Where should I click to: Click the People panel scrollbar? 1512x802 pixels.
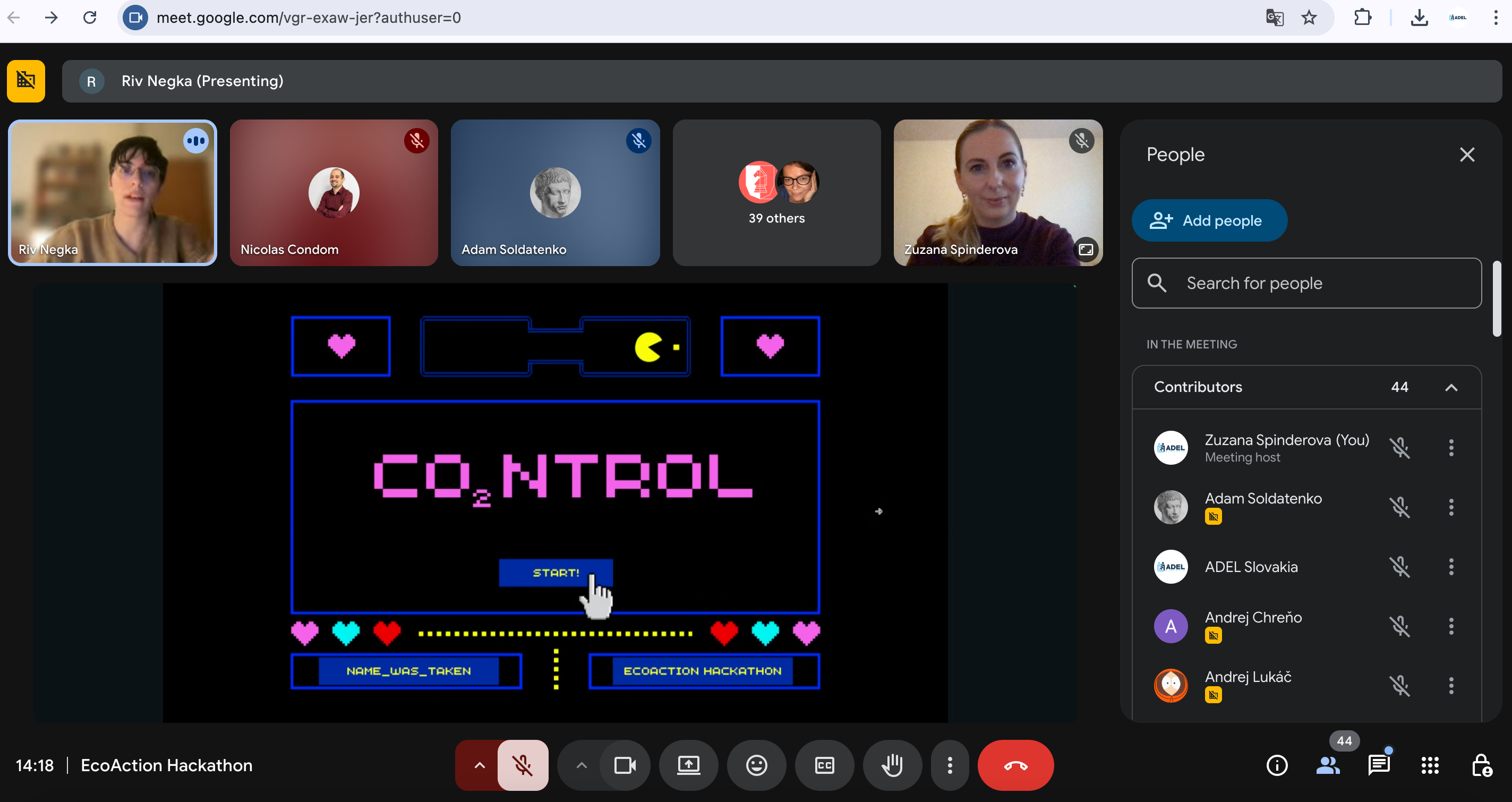click(x=1497, y=300)
